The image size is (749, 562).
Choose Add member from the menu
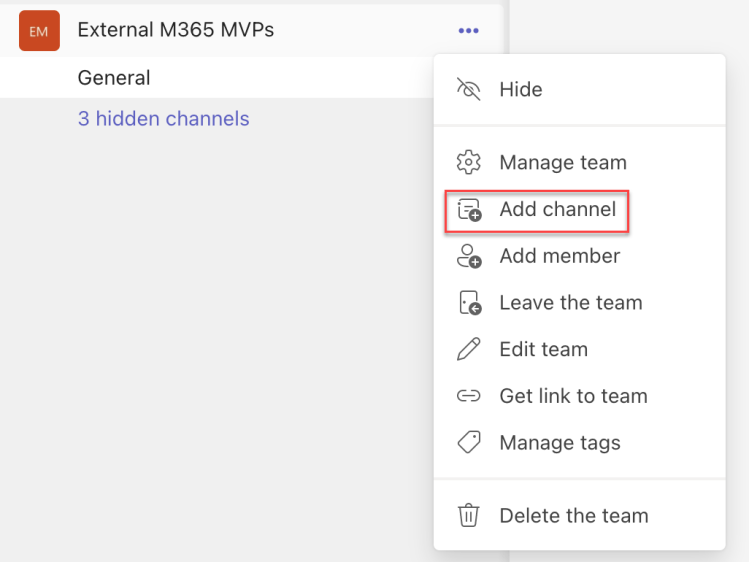(579, 256)
